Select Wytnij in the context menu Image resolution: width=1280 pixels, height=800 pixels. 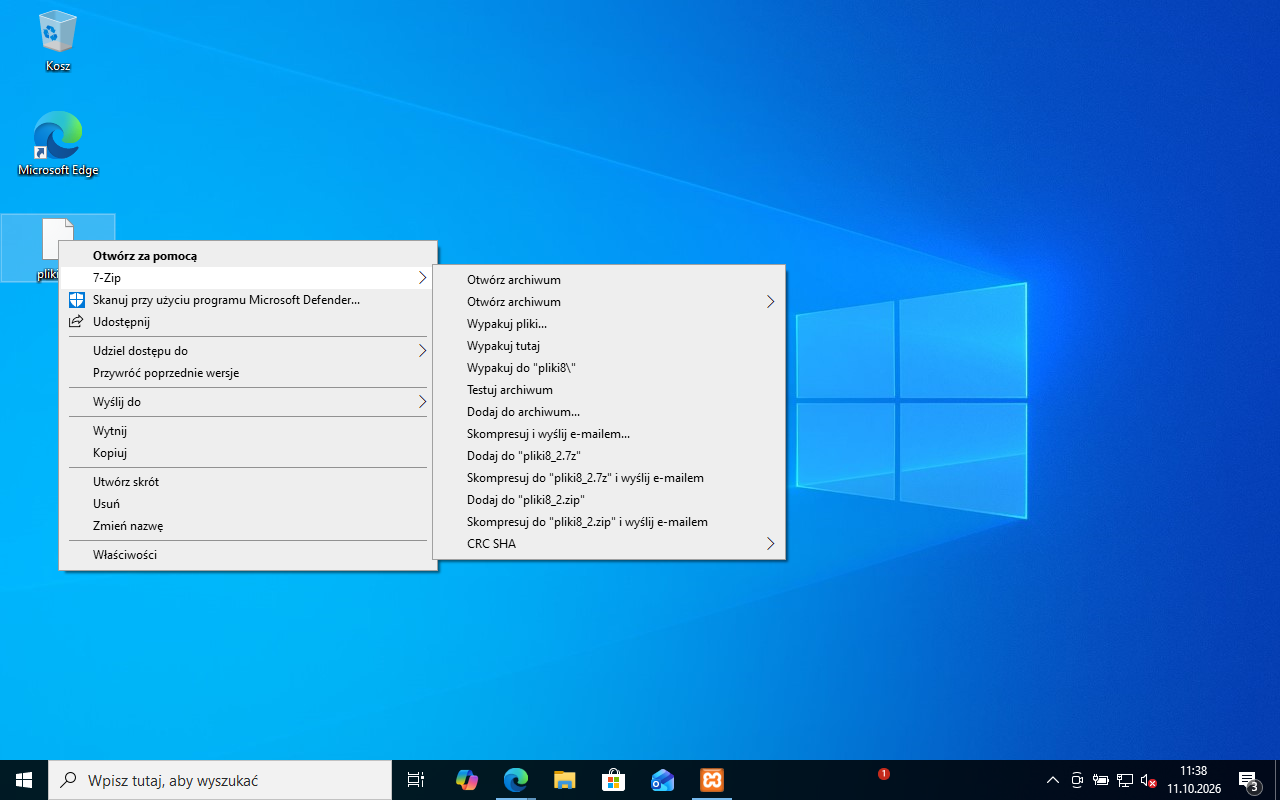click(248, 431)
